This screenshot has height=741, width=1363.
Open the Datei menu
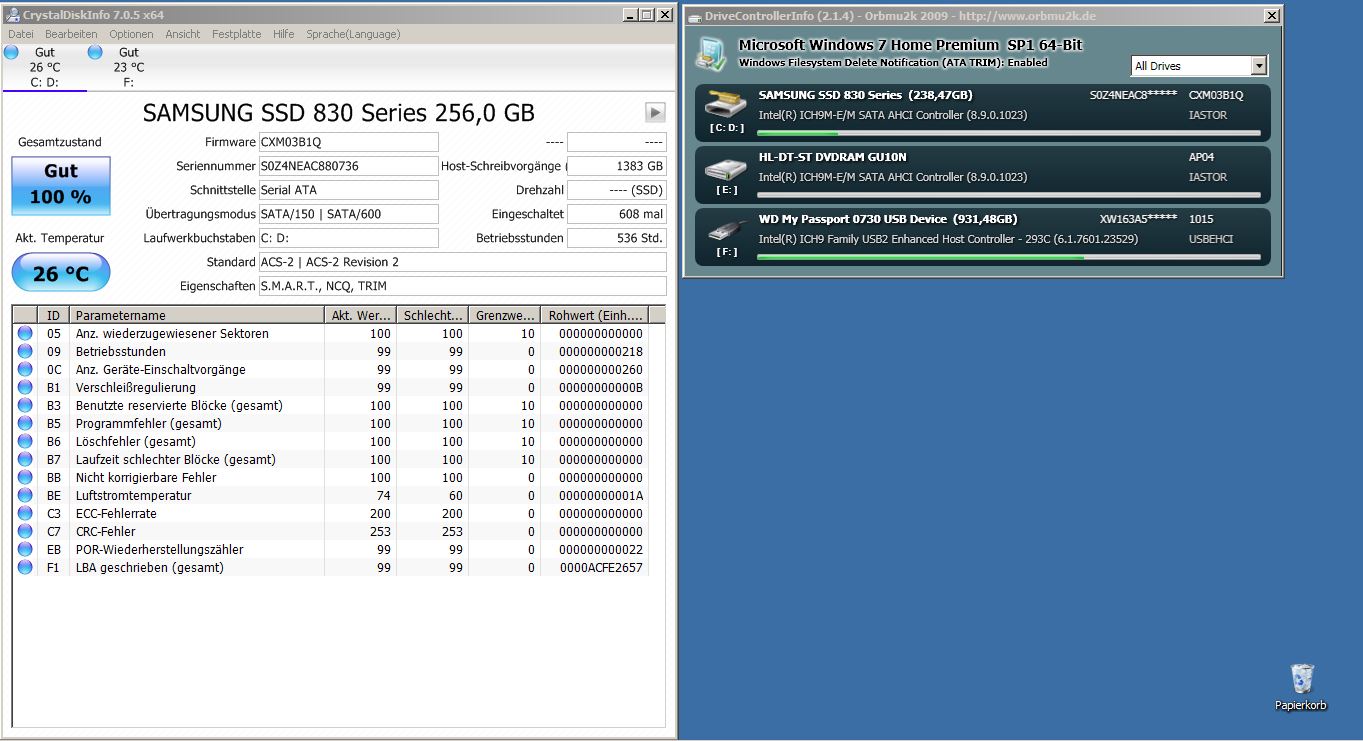(20, 34)
